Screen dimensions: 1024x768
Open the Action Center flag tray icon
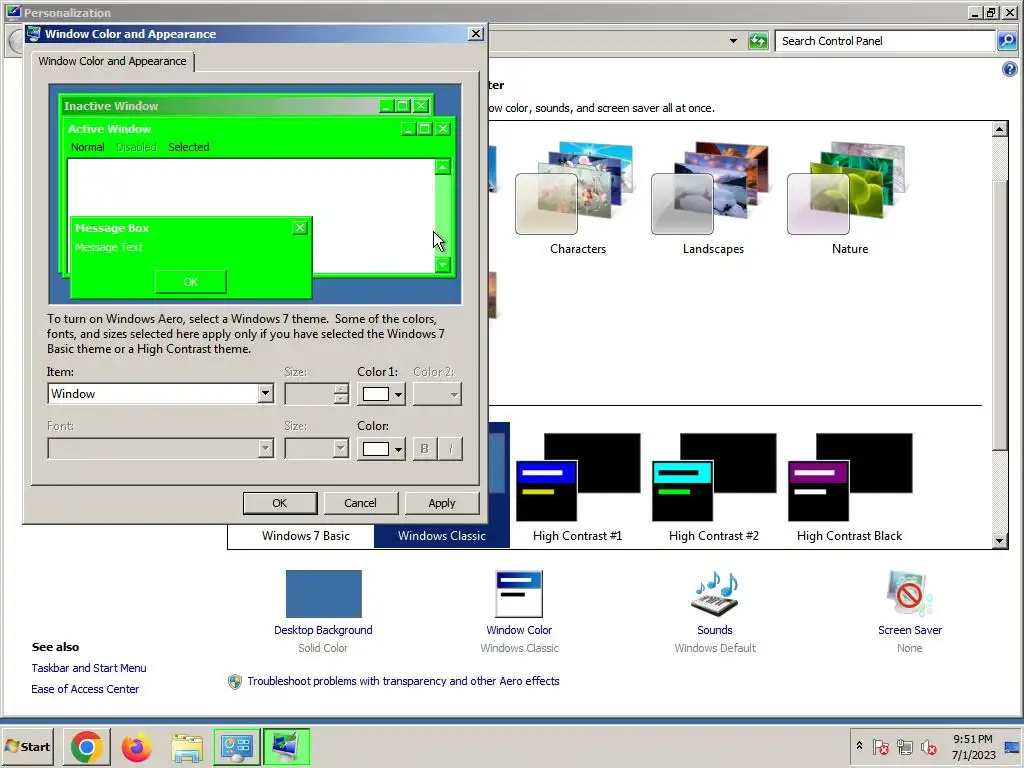880,746
